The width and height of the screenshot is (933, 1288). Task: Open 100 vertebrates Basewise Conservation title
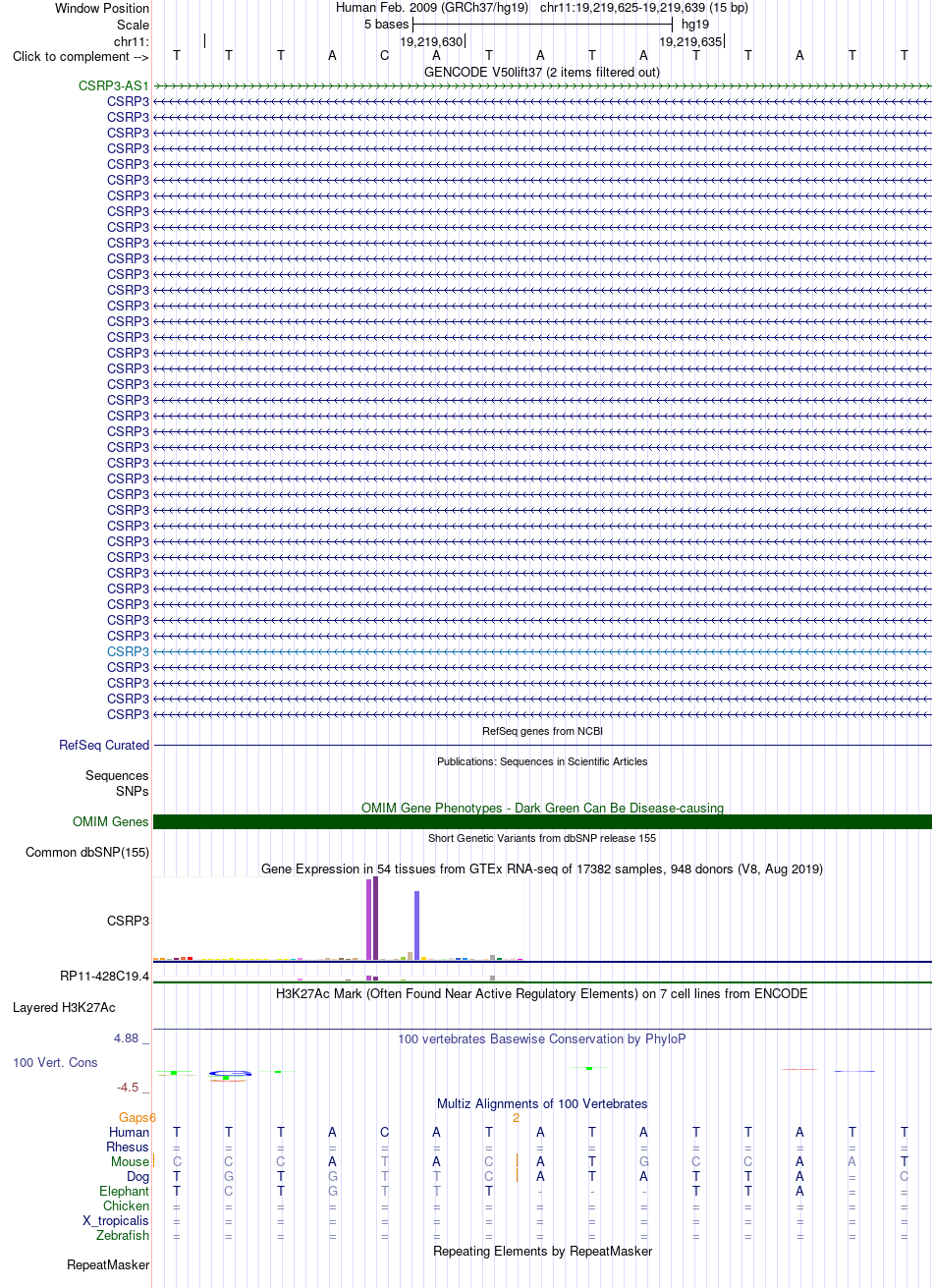[542, 1039]
